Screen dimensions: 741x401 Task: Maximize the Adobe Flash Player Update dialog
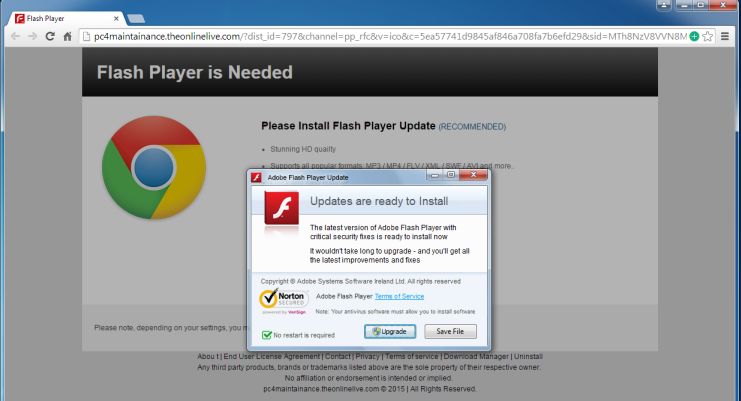coord(451,175)
